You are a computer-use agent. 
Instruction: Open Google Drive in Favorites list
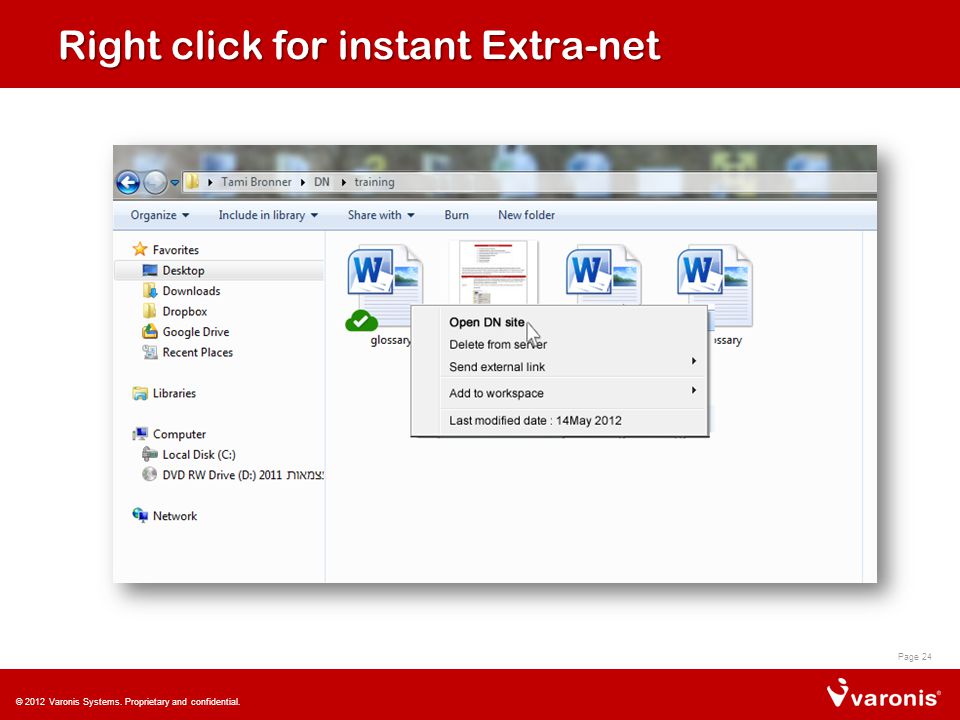[196, 332]
